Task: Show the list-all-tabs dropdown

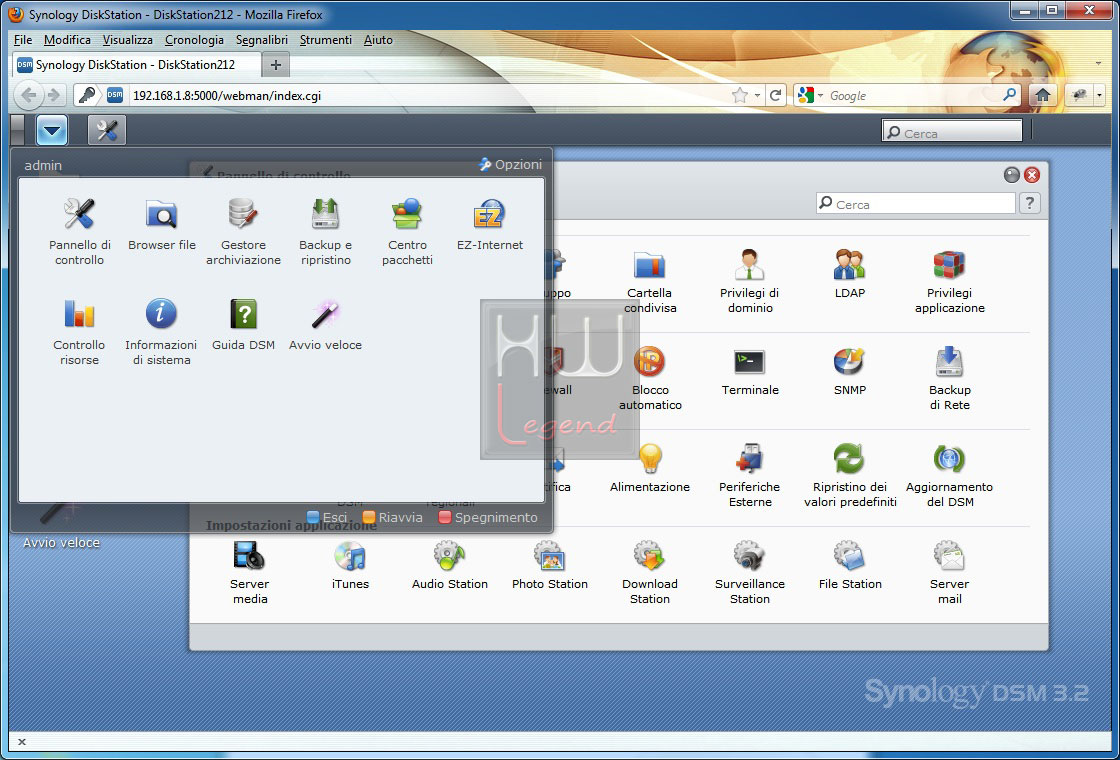Action: pyautogui.click(x=1098, y=64)
